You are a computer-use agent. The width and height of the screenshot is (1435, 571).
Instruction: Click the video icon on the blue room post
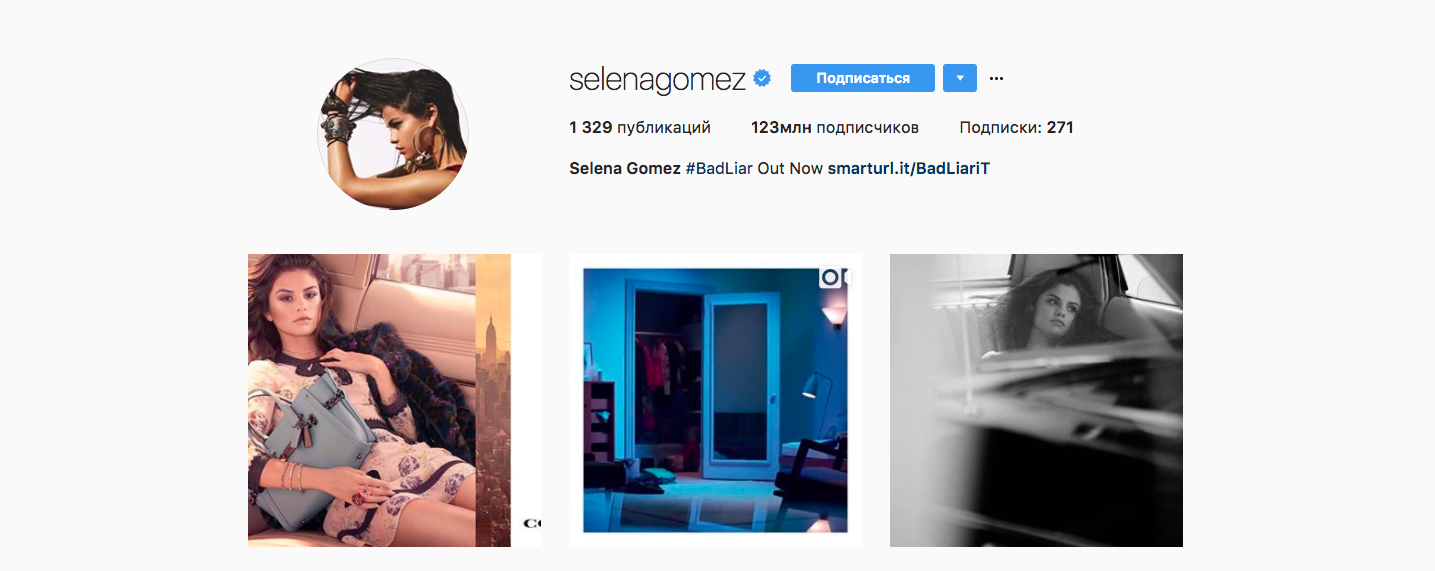tap(833, 276)
